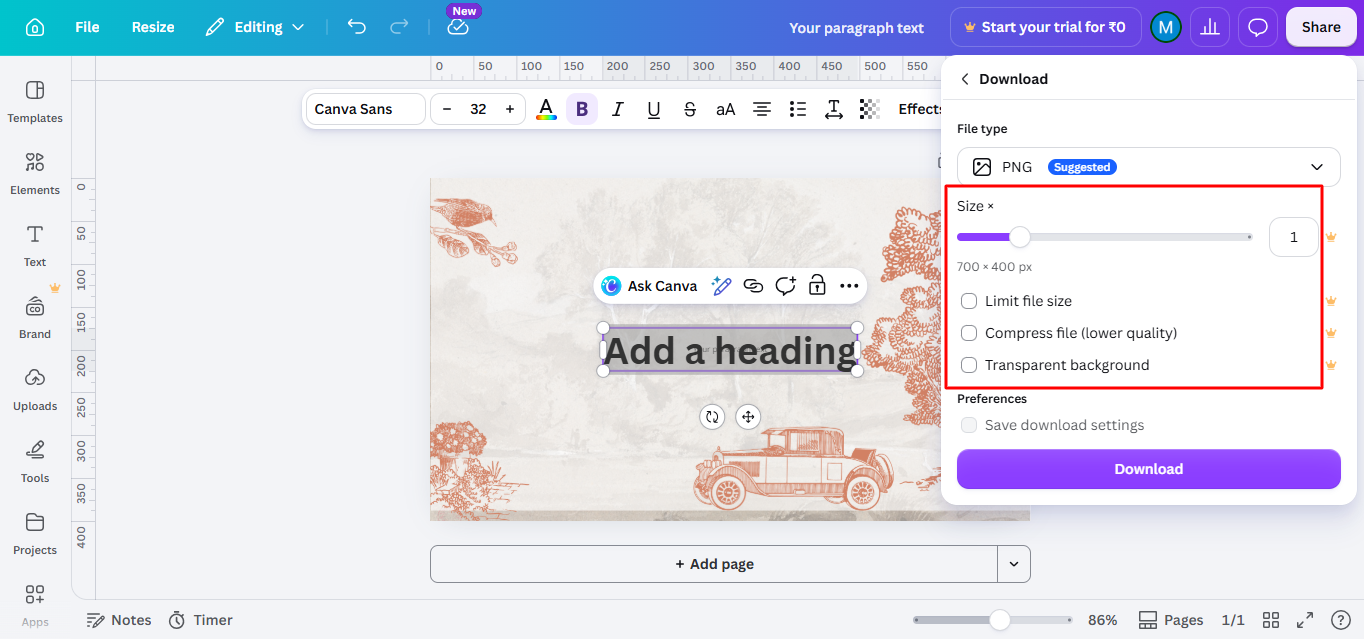Change text alignment
Screen dimensions: 1364x639
[762, 109]
